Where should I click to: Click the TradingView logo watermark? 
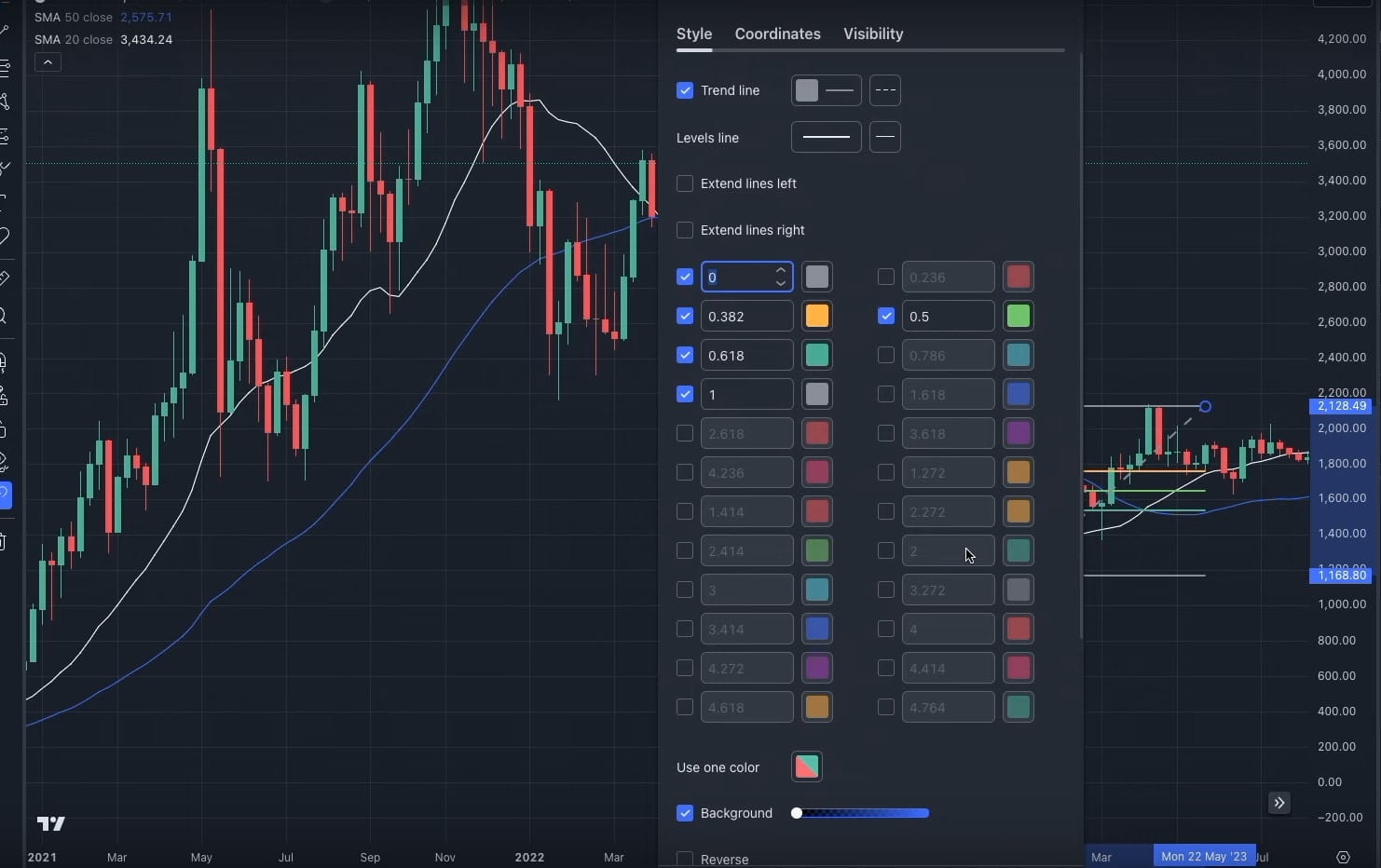point(50,823)
